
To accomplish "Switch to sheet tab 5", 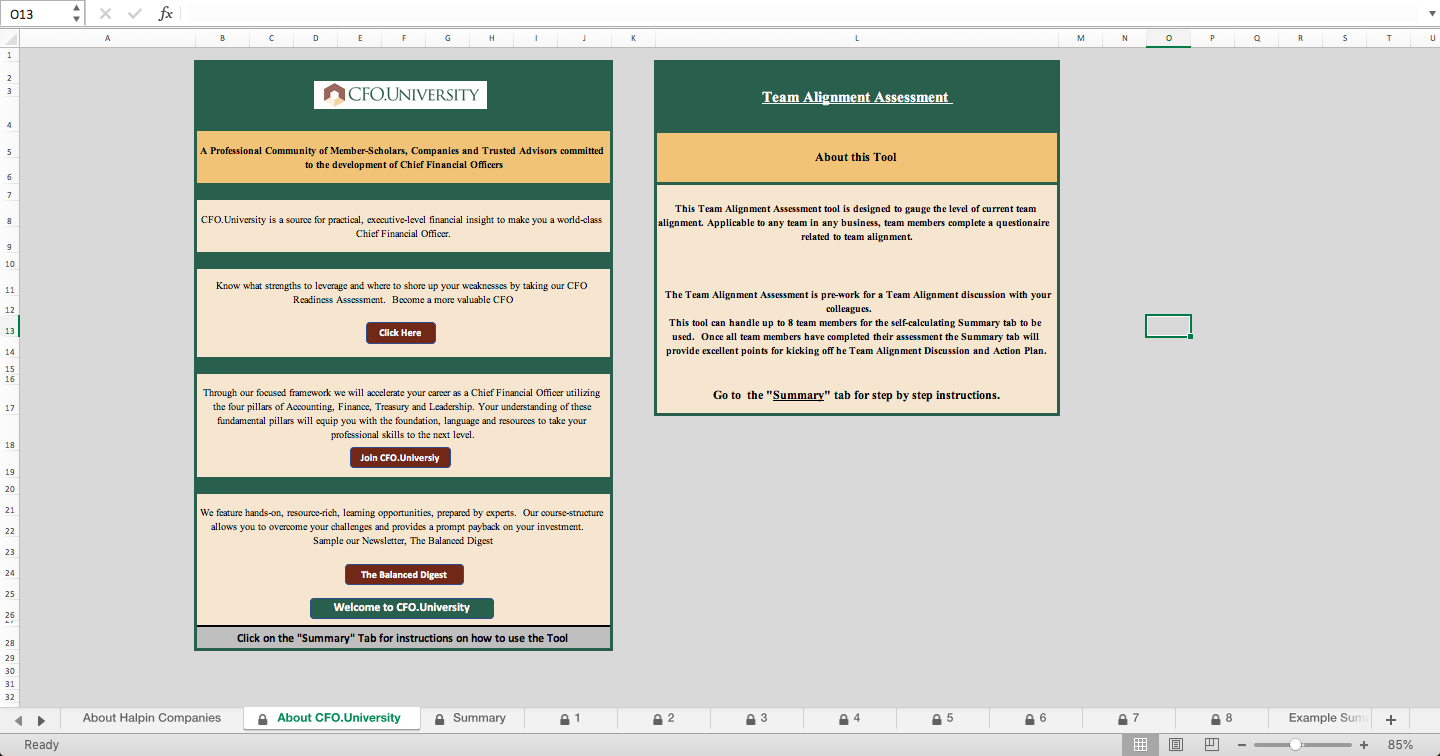I will [942, 718].
